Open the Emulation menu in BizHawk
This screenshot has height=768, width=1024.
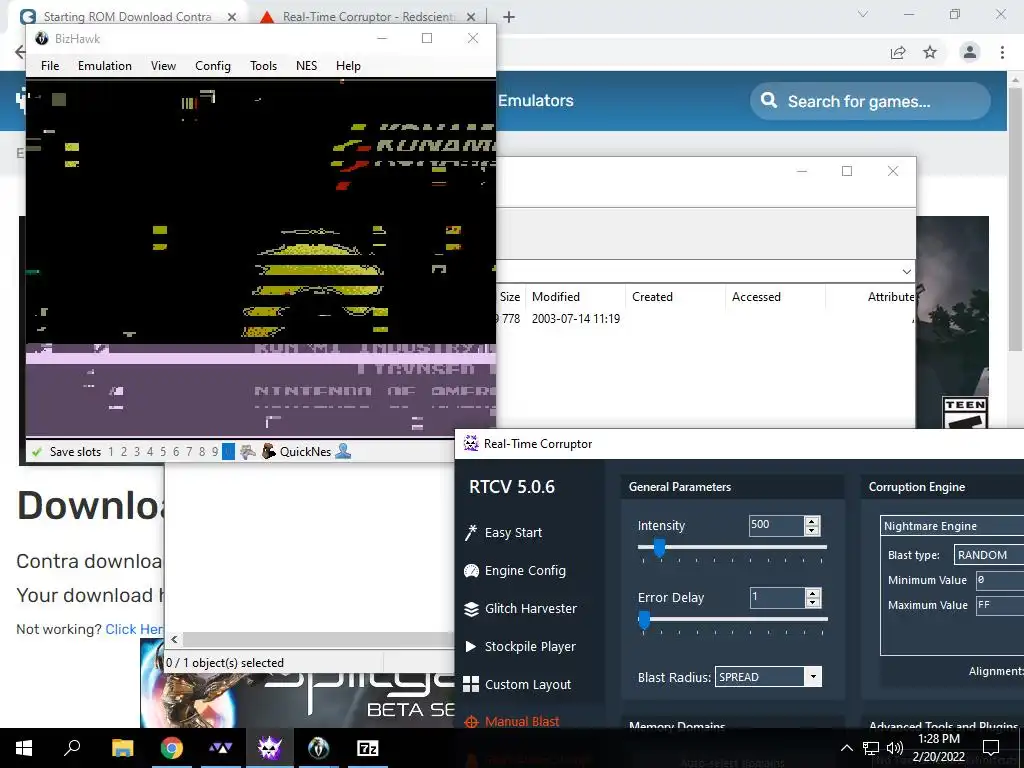tap(104, 65)
